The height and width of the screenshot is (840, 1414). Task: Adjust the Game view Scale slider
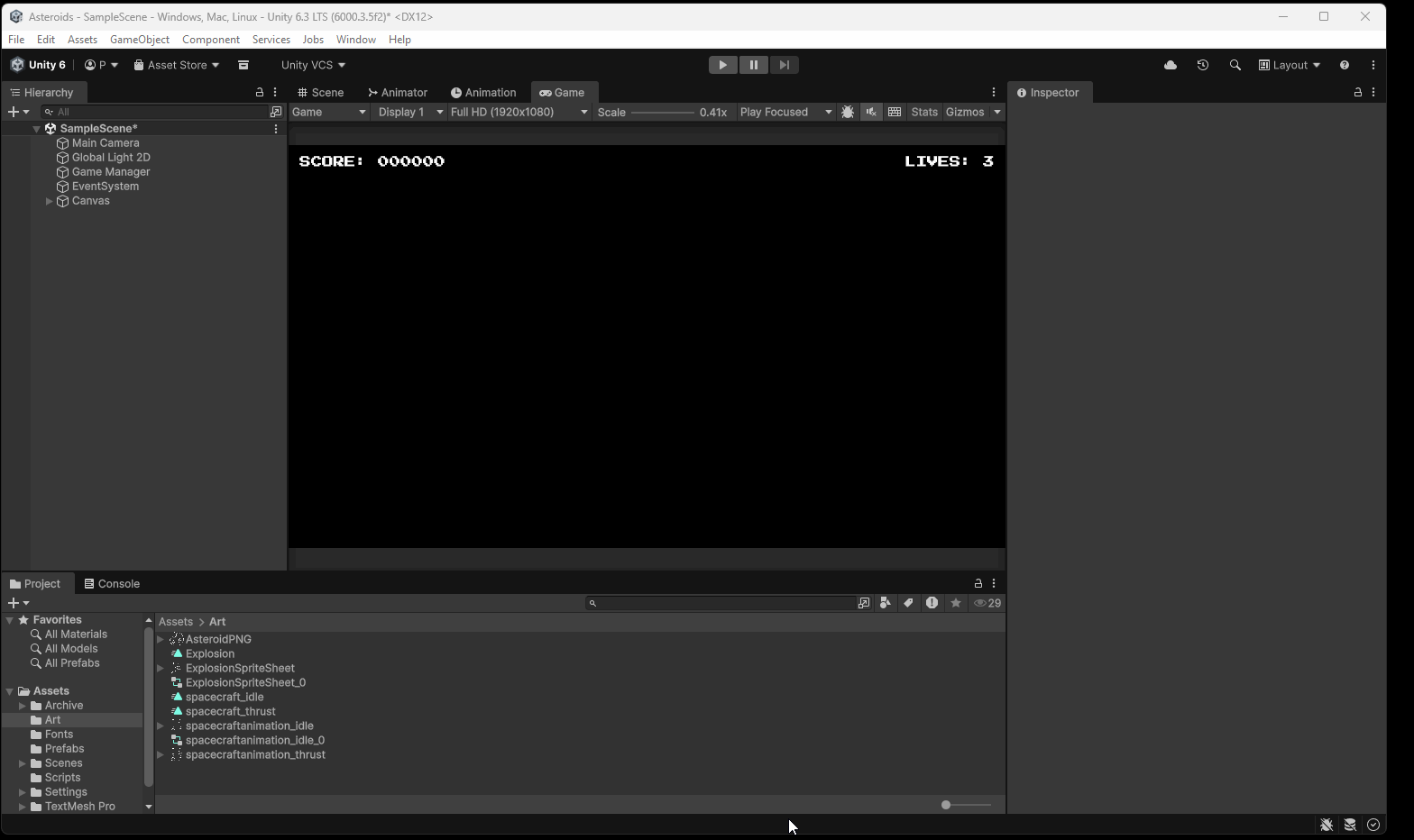click(663, 112)
